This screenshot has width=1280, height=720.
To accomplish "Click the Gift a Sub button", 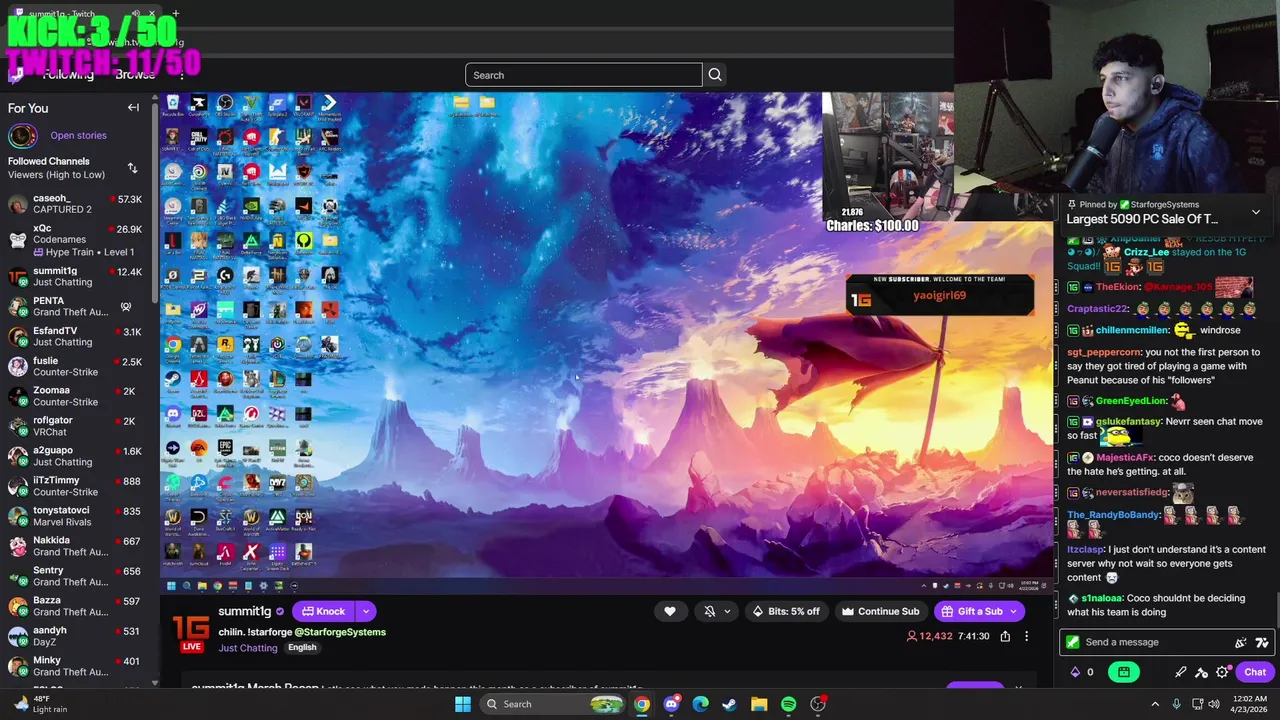I will [x=971, y=611].
